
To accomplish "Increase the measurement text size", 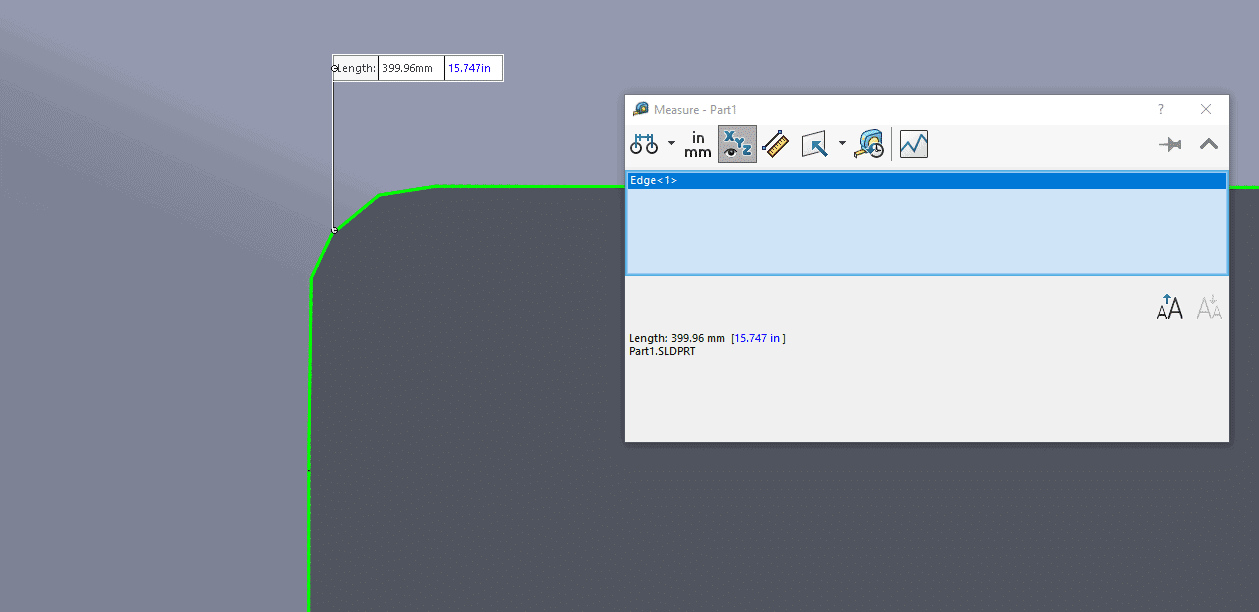I will click(1168, 306).
